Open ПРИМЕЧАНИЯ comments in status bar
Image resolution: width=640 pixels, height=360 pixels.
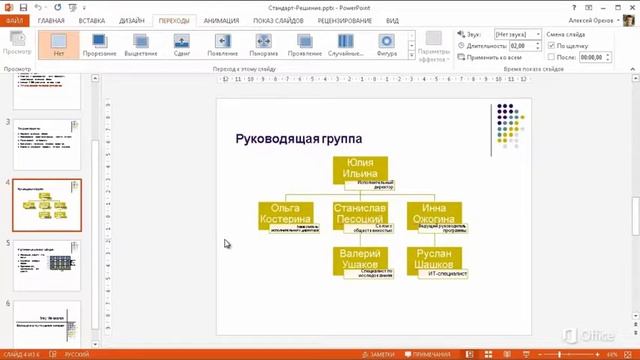pos(428,354)
